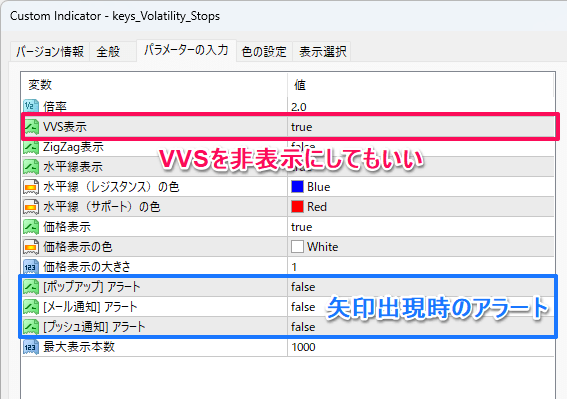Viewport: 567px width, 399px height.
Task: Change the false value of [プッシュ通知] アラート
Action: pos(303,327)
